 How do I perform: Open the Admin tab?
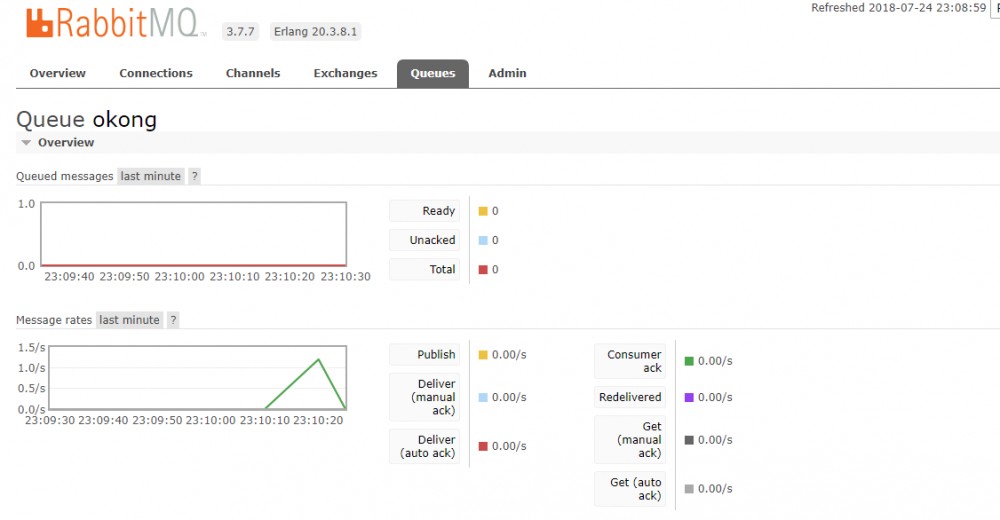pos(507,73)
